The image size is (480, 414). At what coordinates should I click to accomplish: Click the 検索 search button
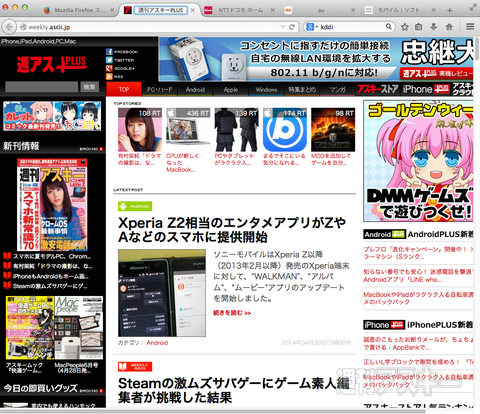tap(89, 87)
